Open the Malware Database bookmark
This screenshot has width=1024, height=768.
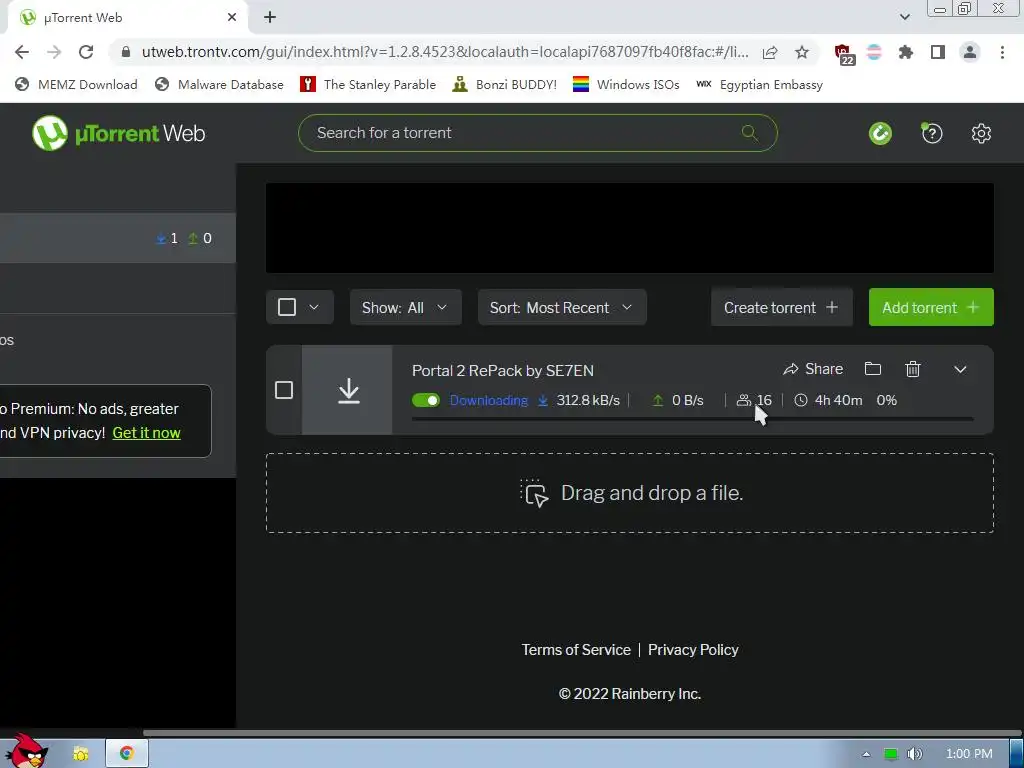[x=219, y=84]
